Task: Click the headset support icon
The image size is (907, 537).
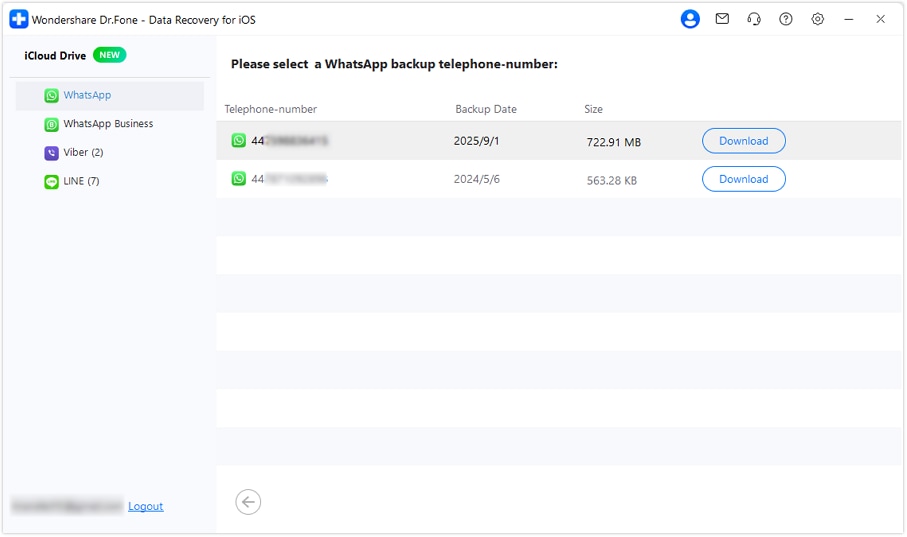Action: 754,19
